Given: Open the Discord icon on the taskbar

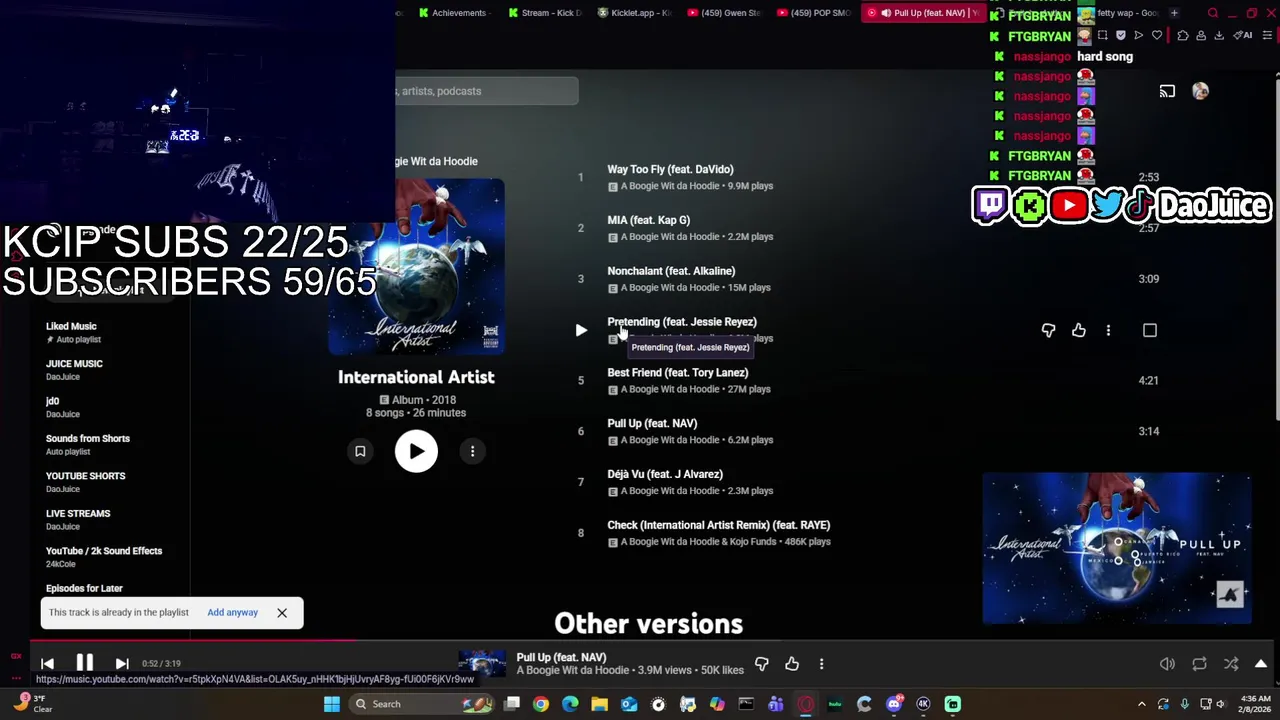Looking at the screenshot, I should coord(894,704).
